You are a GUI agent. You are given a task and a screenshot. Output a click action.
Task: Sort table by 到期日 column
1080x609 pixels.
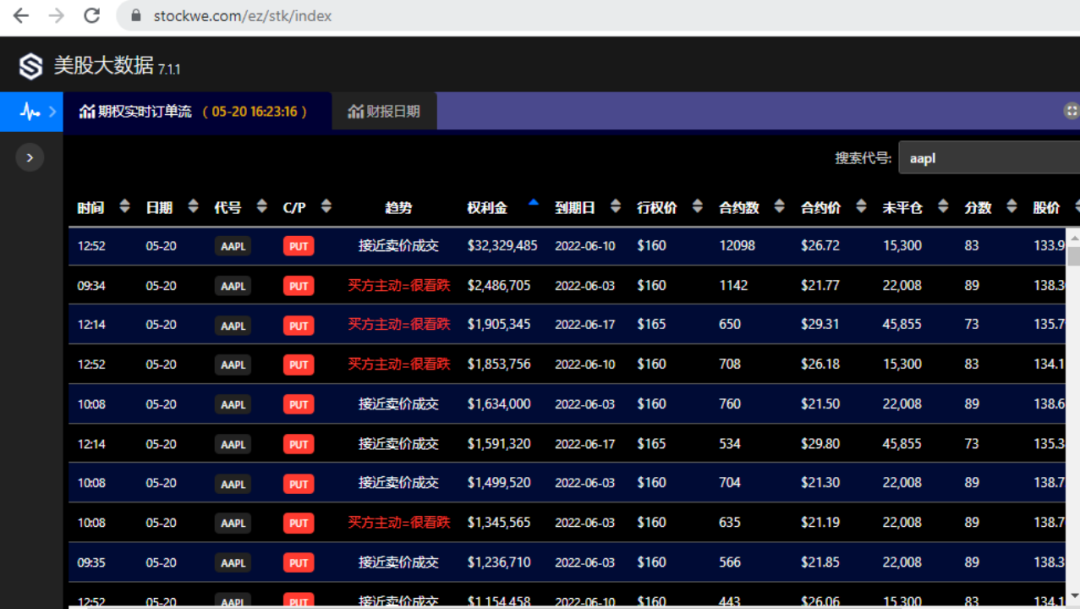[575, 207]
